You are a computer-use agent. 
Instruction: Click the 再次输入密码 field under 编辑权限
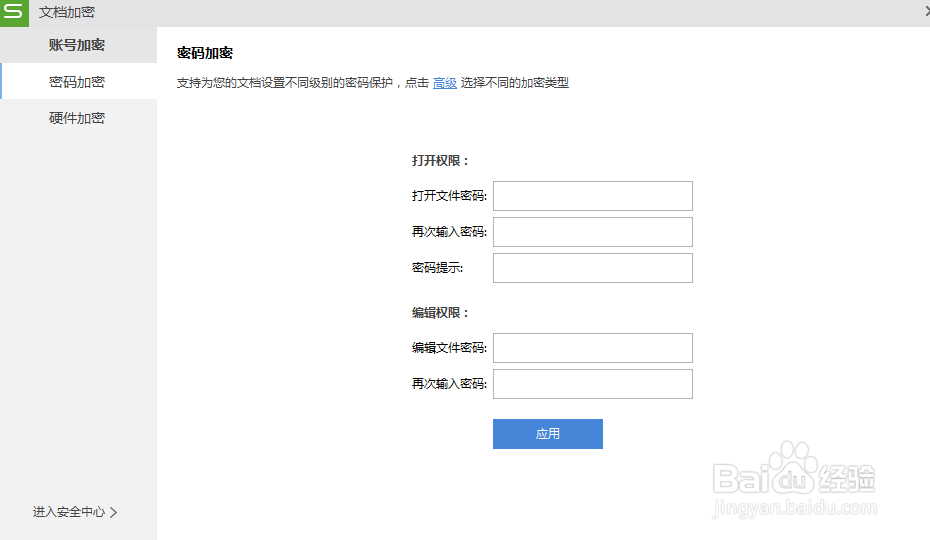pyautogui.click(x=593, y=384)
